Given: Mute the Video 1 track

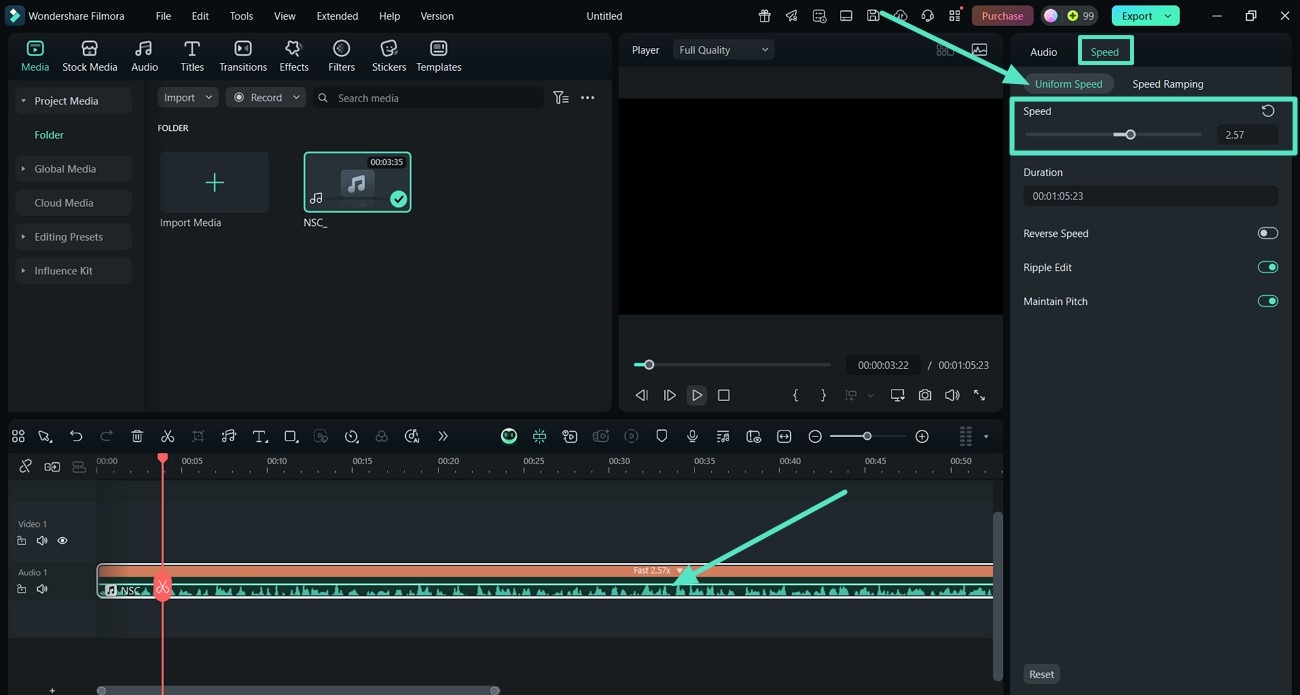Looking at the screenshot, I should 42,541.
